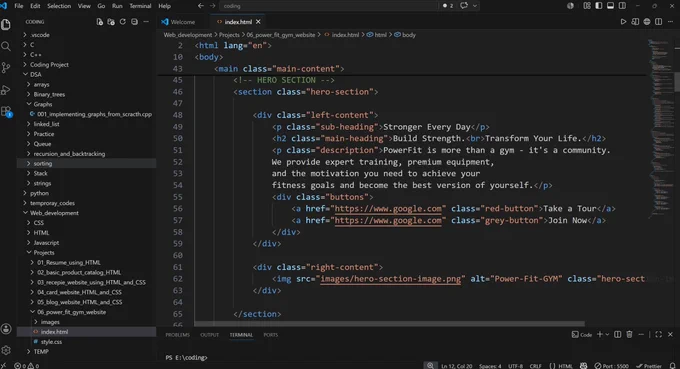Refresh the explorer file tree
The height and width of the screenshot is (369, 680).
pos(123,22)
